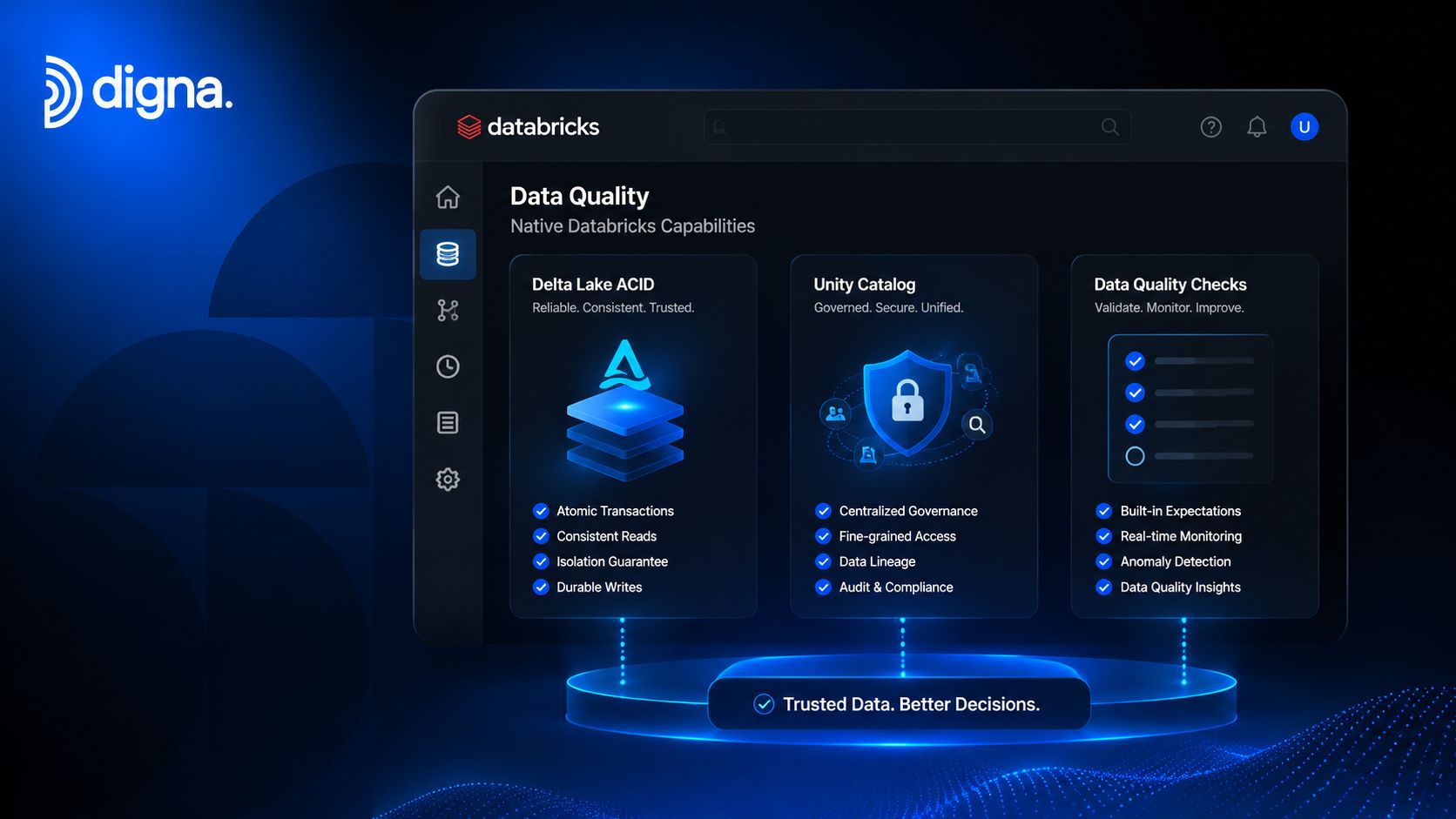
Task: Click the text Validate. Monitor. Improve.
Action: [x=1170, y=308]
